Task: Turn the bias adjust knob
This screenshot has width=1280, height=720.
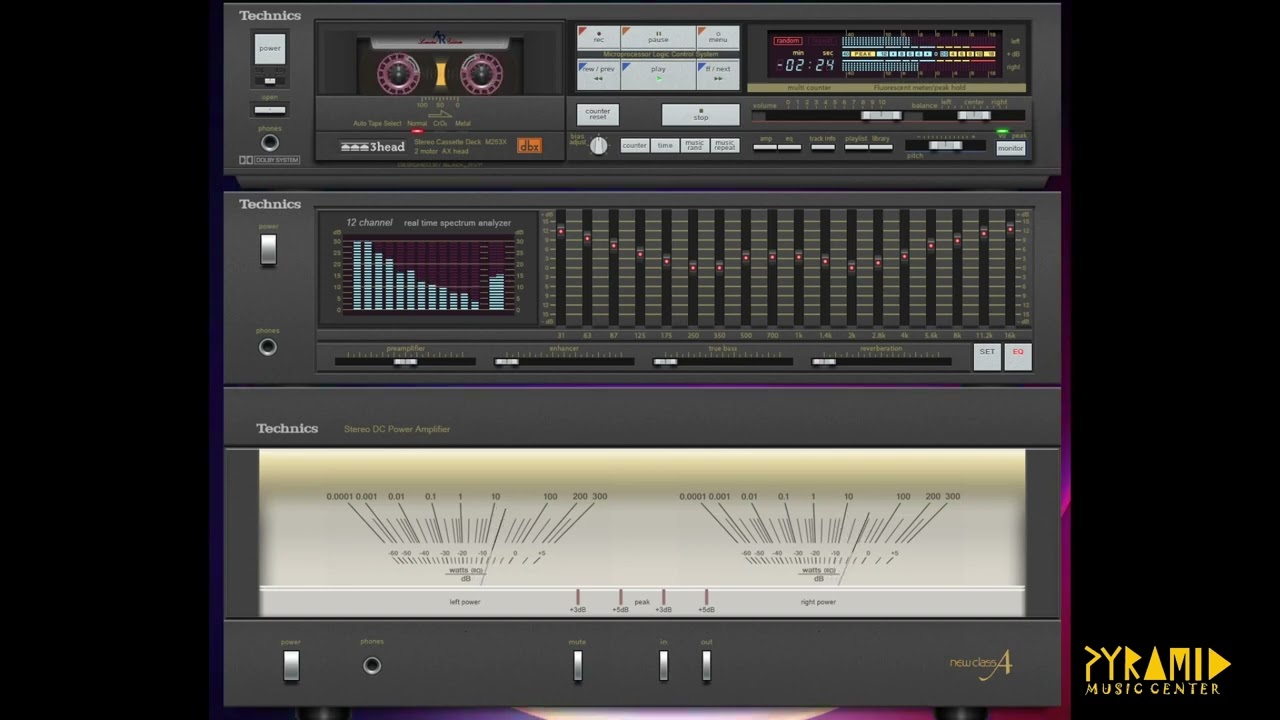Action: click(x=598, y=146)
